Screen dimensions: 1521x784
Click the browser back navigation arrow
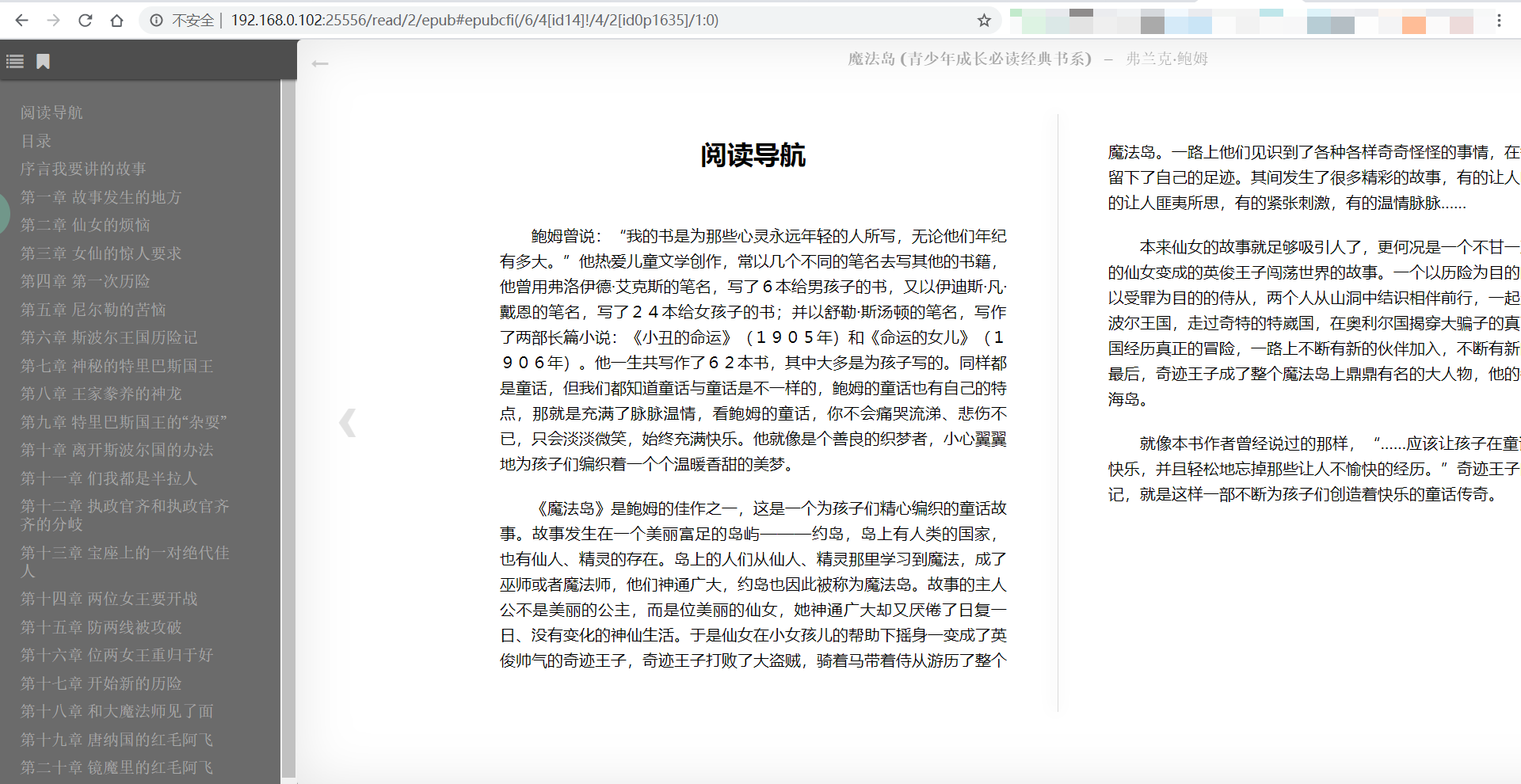tap(21, 21)
